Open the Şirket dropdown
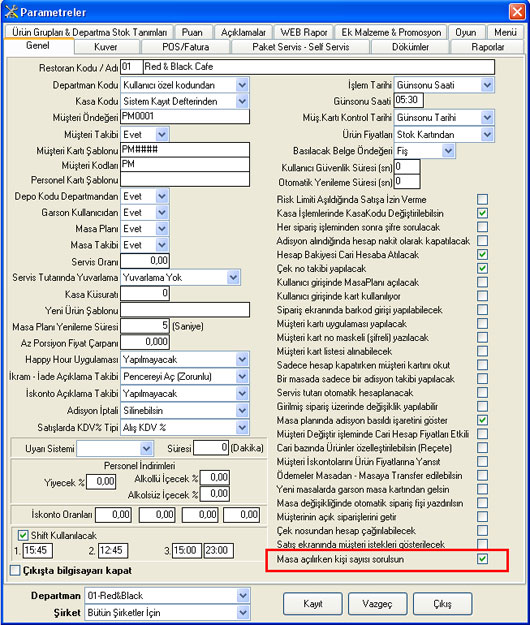This screenshot has height=625, width=530. (x=243, y=613)
